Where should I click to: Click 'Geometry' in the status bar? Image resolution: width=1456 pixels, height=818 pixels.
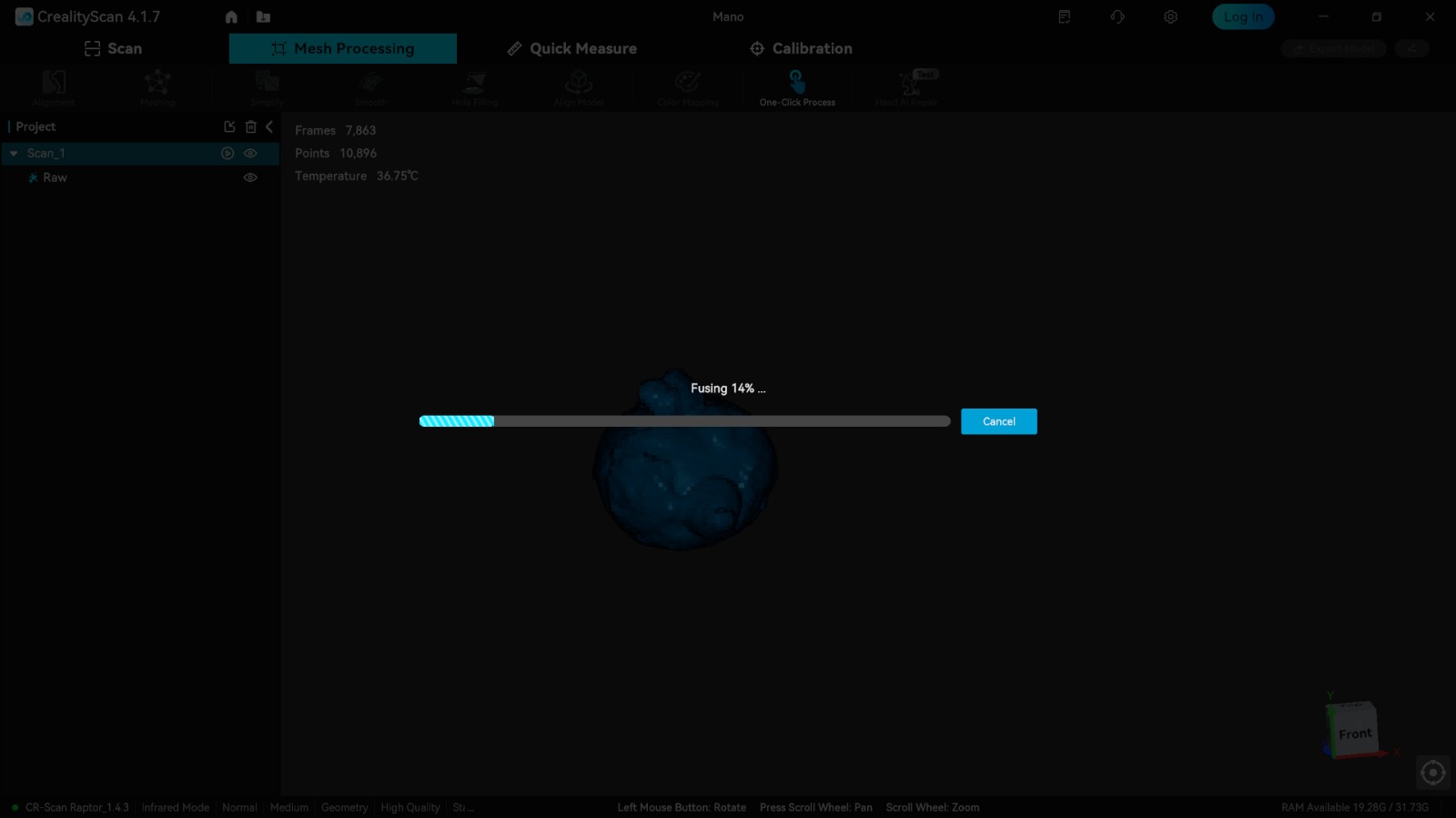pyautogui.click(x=345, y=807)
